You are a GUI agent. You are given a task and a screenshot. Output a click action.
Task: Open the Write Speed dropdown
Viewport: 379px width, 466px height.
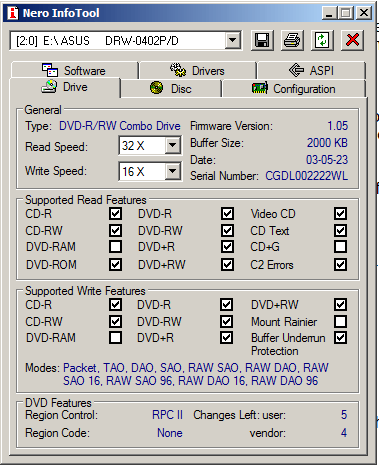pos(173,171)
